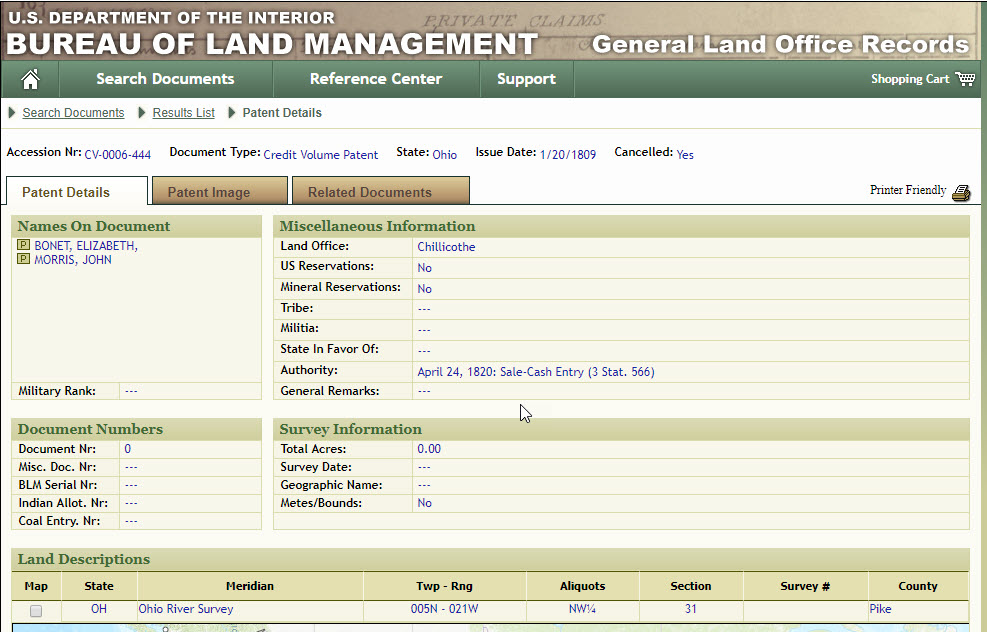
Task: Click the US Reservations value No
Action: [424, 268]
